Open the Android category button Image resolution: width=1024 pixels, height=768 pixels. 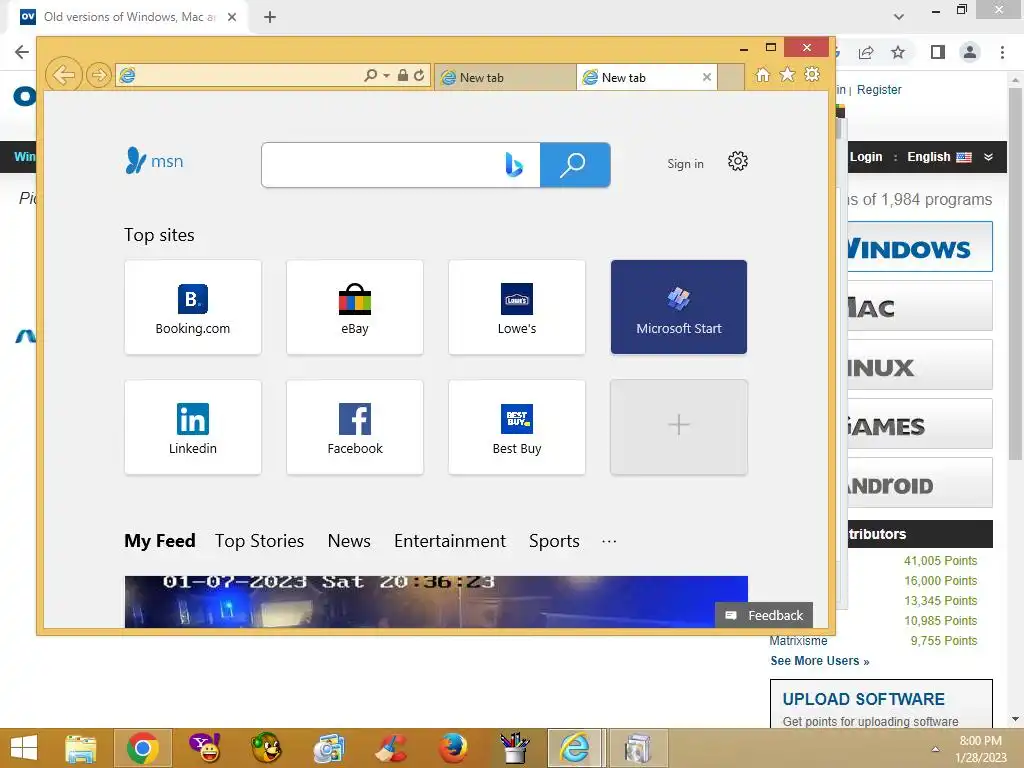pos(920,483)
